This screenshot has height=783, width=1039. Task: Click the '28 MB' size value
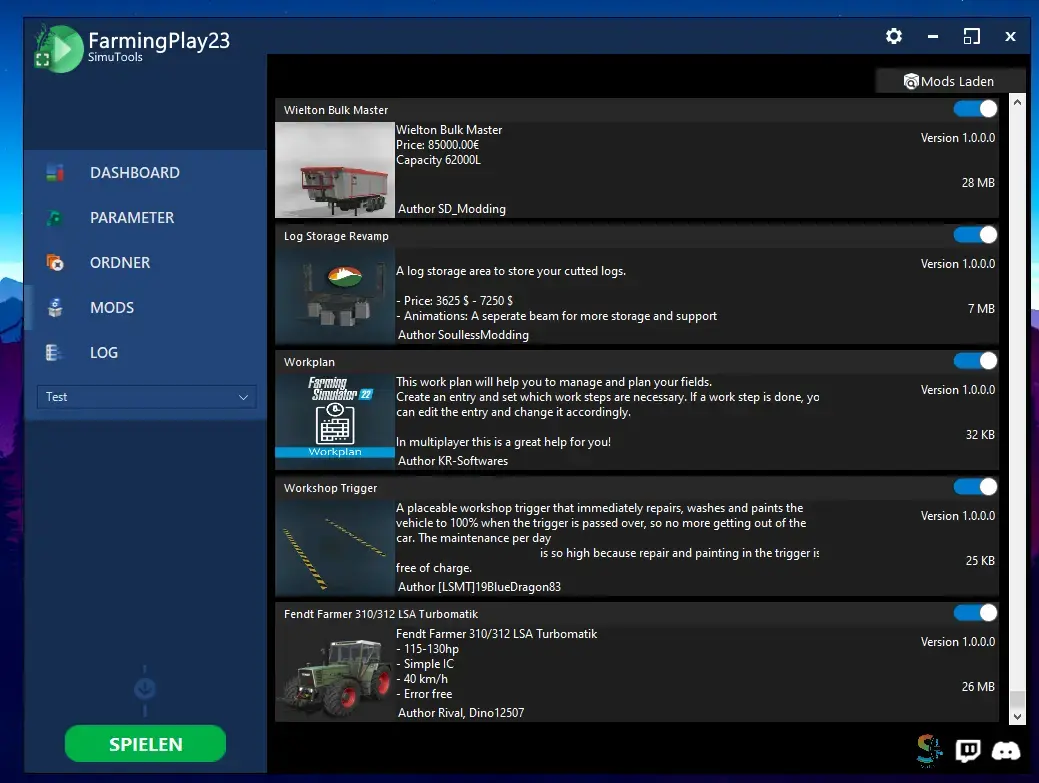coord(977,183)
